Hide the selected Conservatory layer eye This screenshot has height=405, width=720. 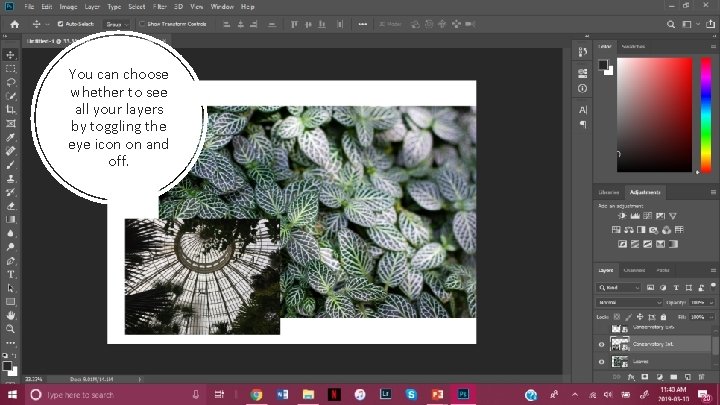click(x=602, y=344)
